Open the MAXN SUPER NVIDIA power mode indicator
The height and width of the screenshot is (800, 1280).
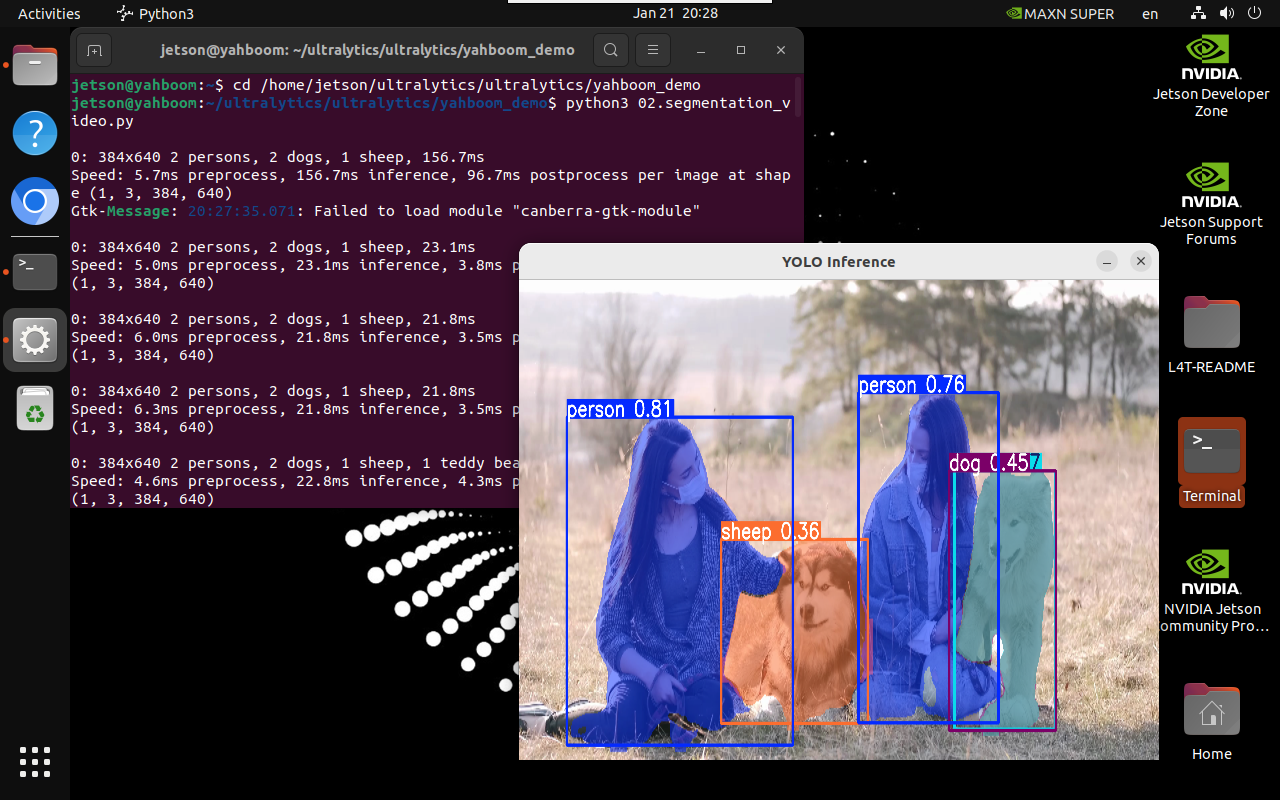[1059, 14]
